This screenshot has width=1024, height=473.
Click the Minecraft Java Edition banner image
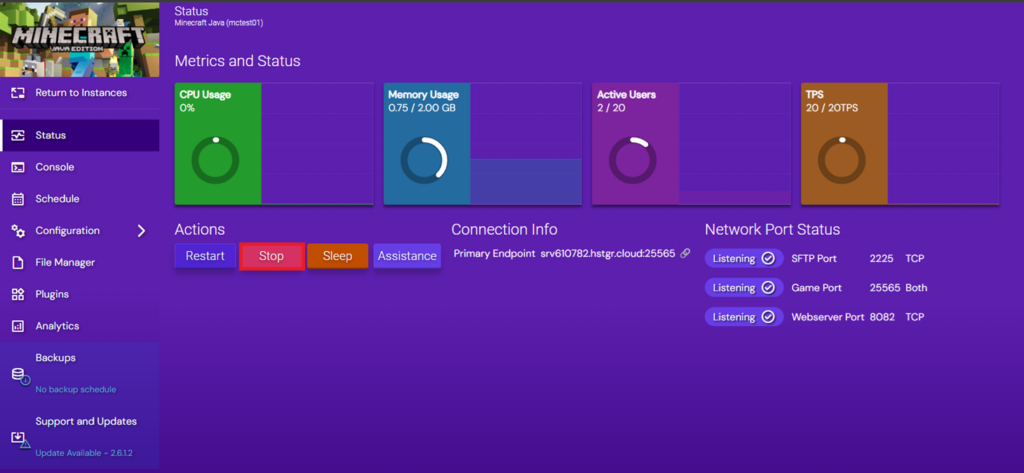(x=80, y=39)
